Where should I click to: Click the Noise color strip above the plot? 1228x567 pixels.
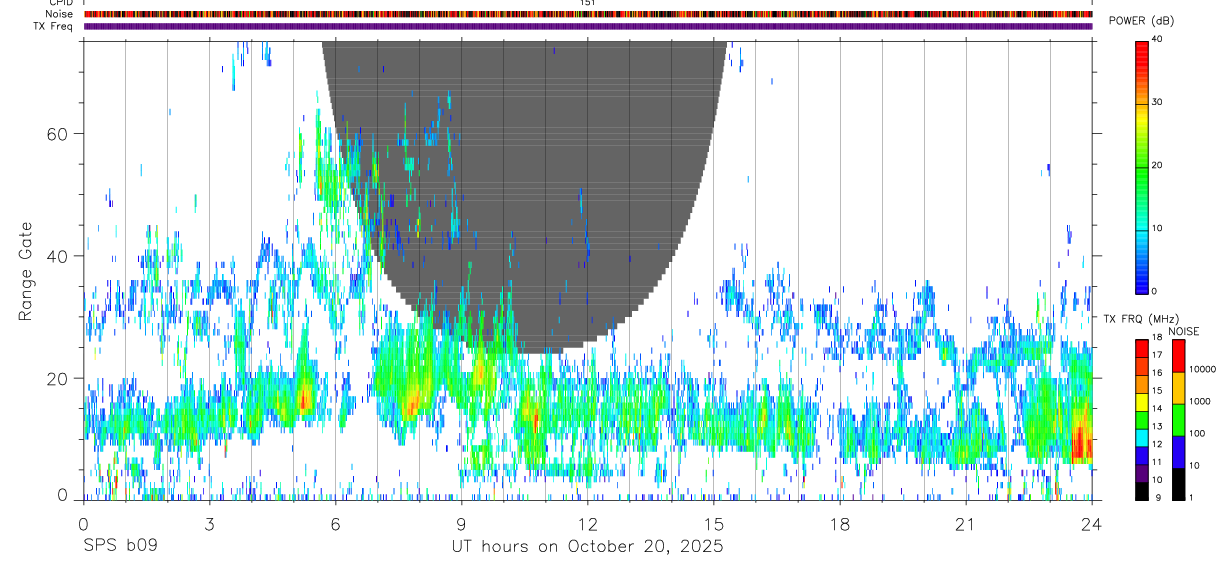(x=588, y=14)
